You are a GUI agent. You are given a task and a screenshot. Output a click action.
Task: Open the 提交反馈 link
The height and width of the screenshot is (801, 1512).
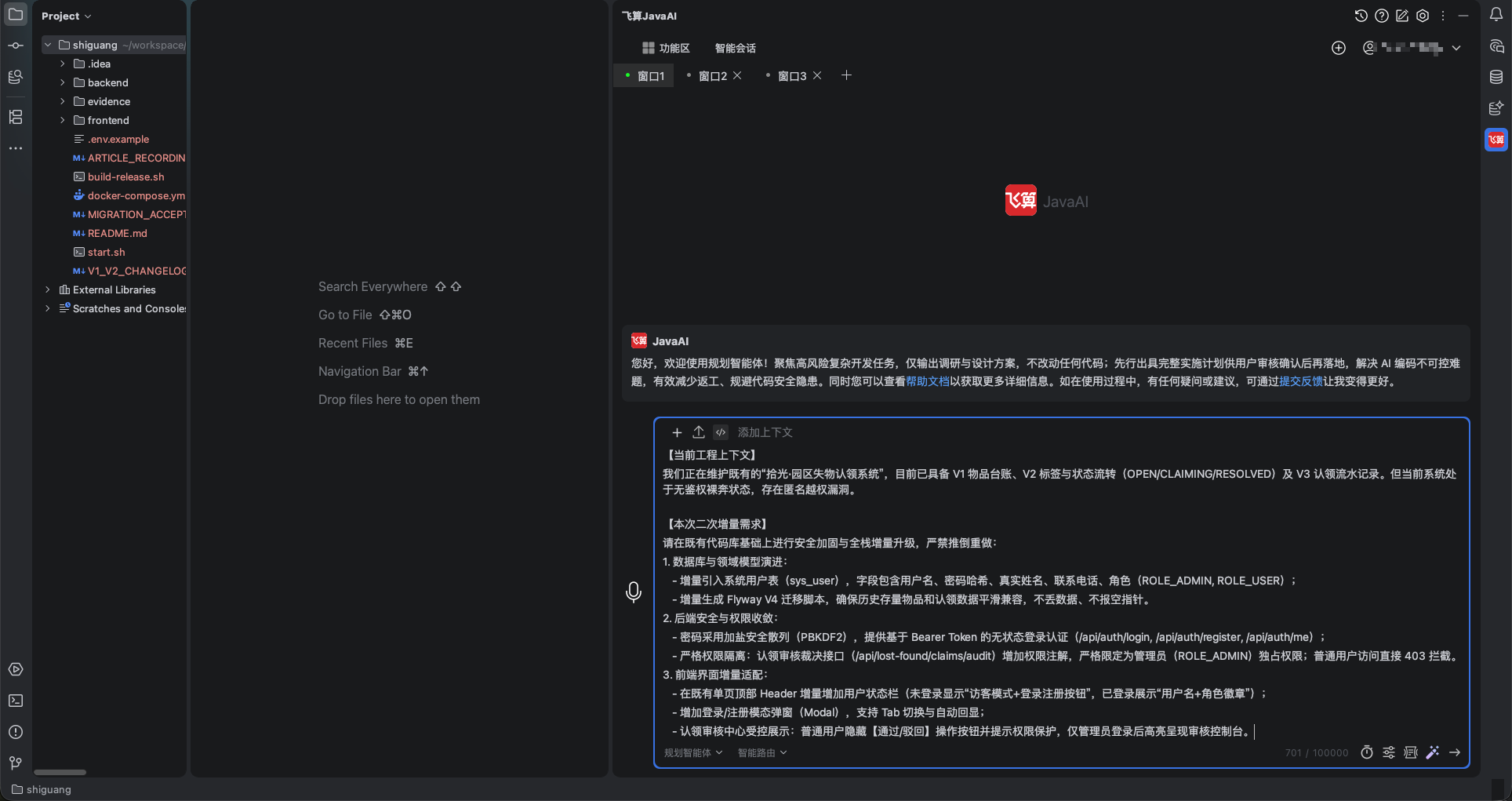[1301, 381]
